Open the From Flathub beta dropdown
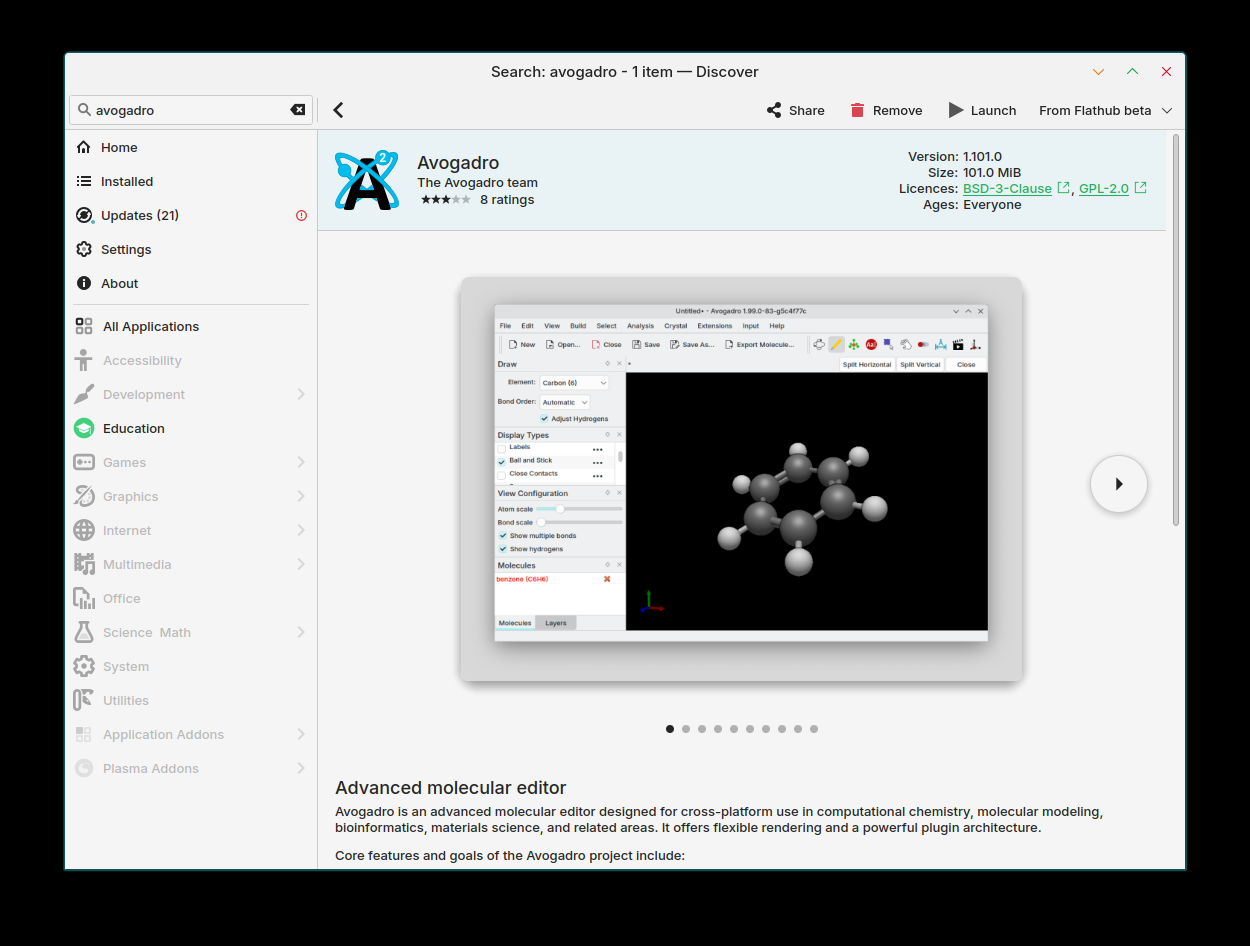Image resolution: width=1250 pixels, height=946 pixels. 1105,110
